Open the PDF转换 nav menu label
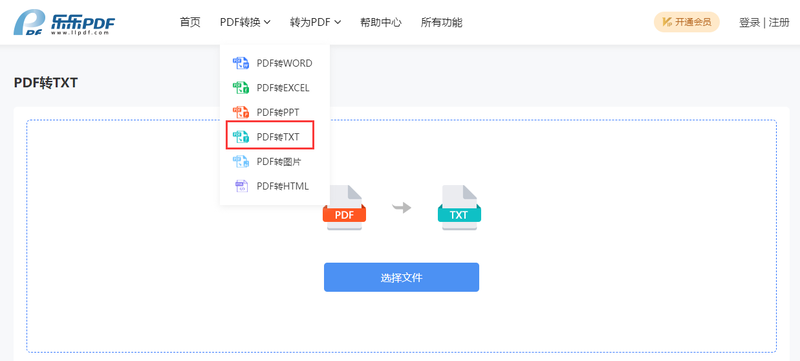800x361 pixels. coord(240,22)
